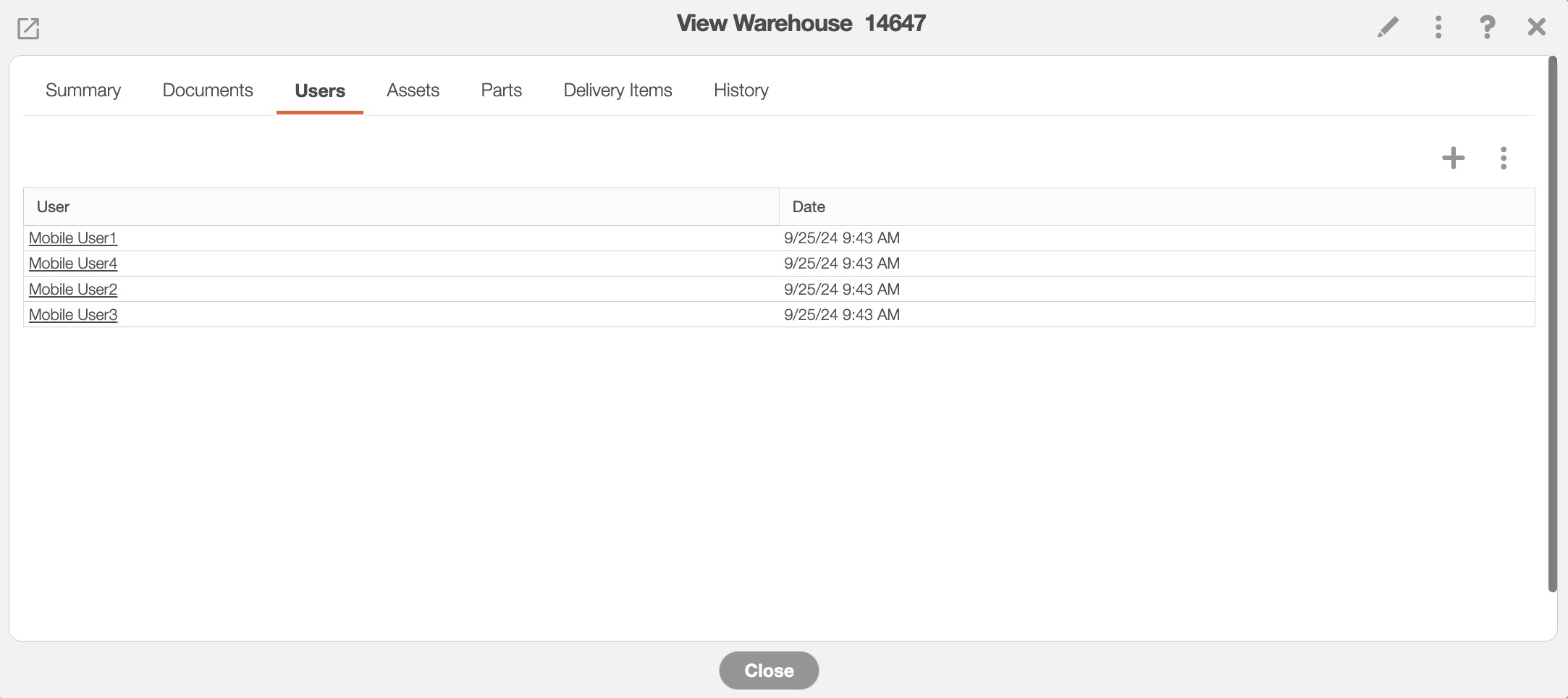1568x698 pixels.
Task: Open the users table three-dot menu
Action: (1503, 158)
